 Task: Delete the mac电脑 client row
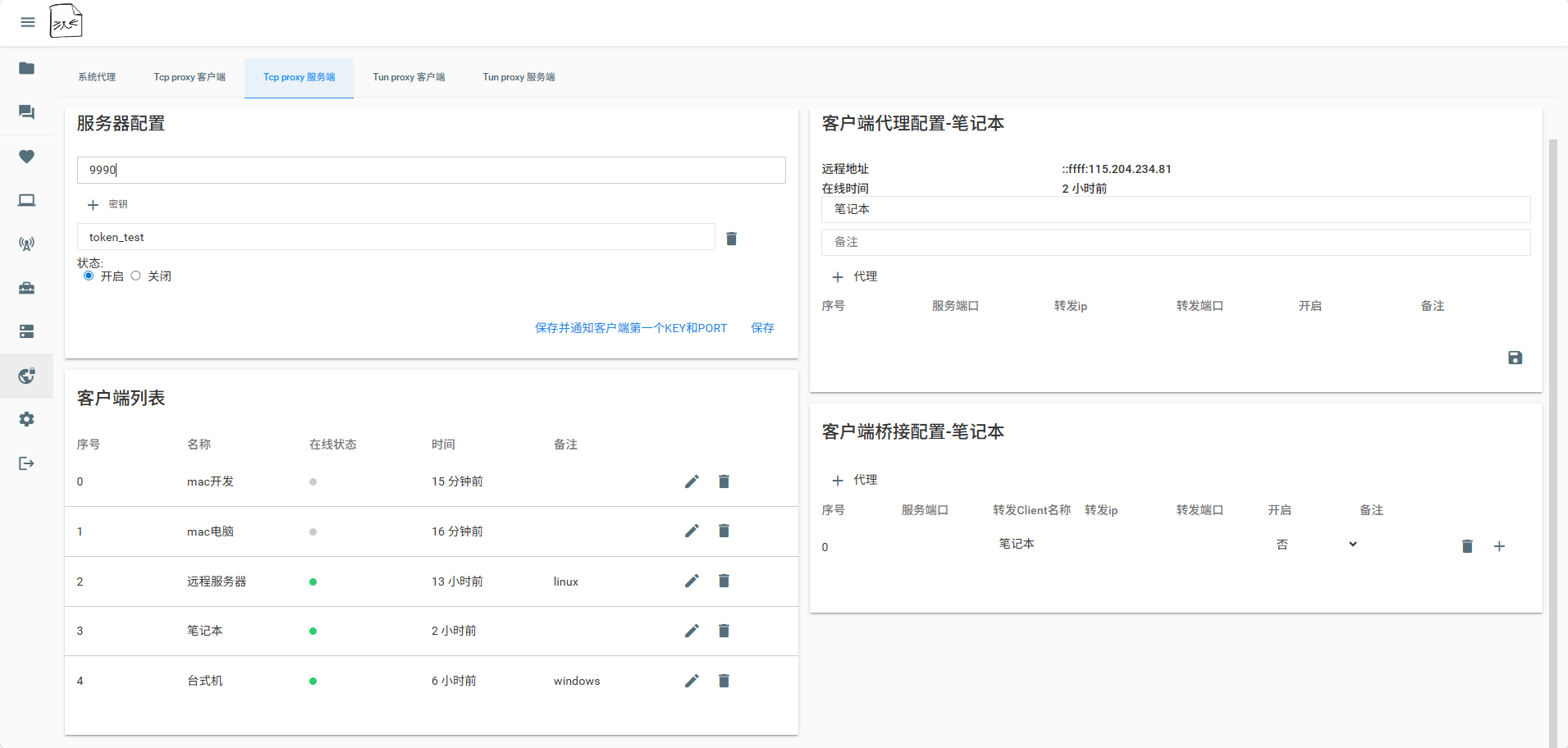point(724,531)
